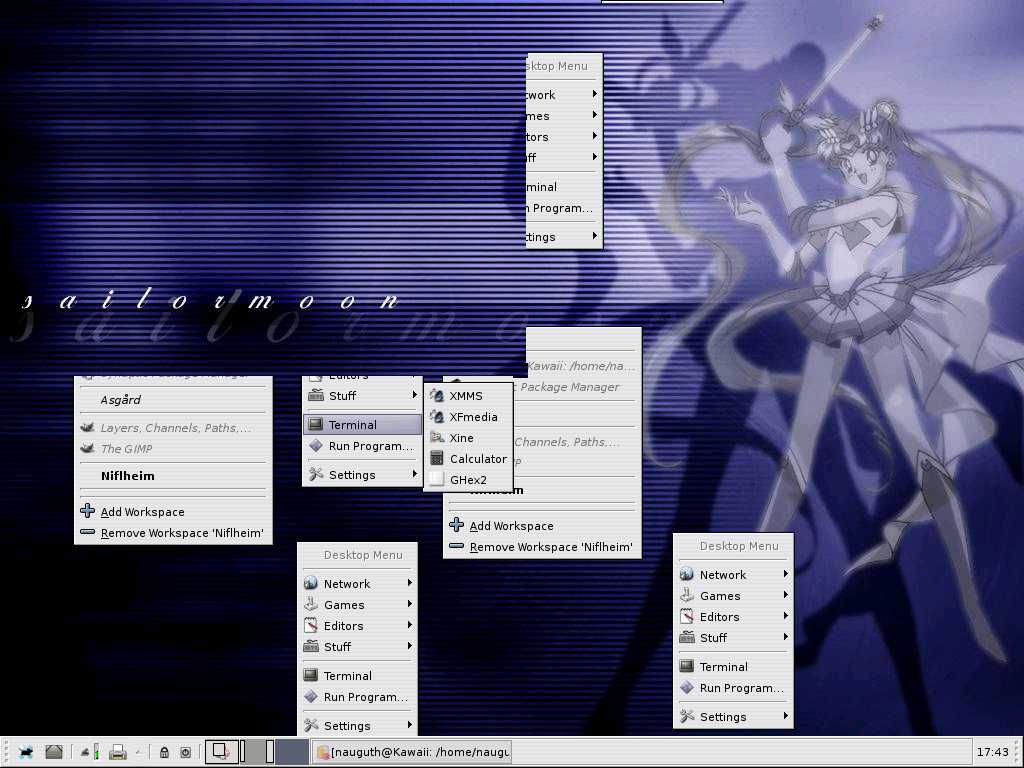Image resolution: width=1024 pixels, height=768 pixels.
Task: Open the small arrow next to the printer launcher
Action: 137,752
